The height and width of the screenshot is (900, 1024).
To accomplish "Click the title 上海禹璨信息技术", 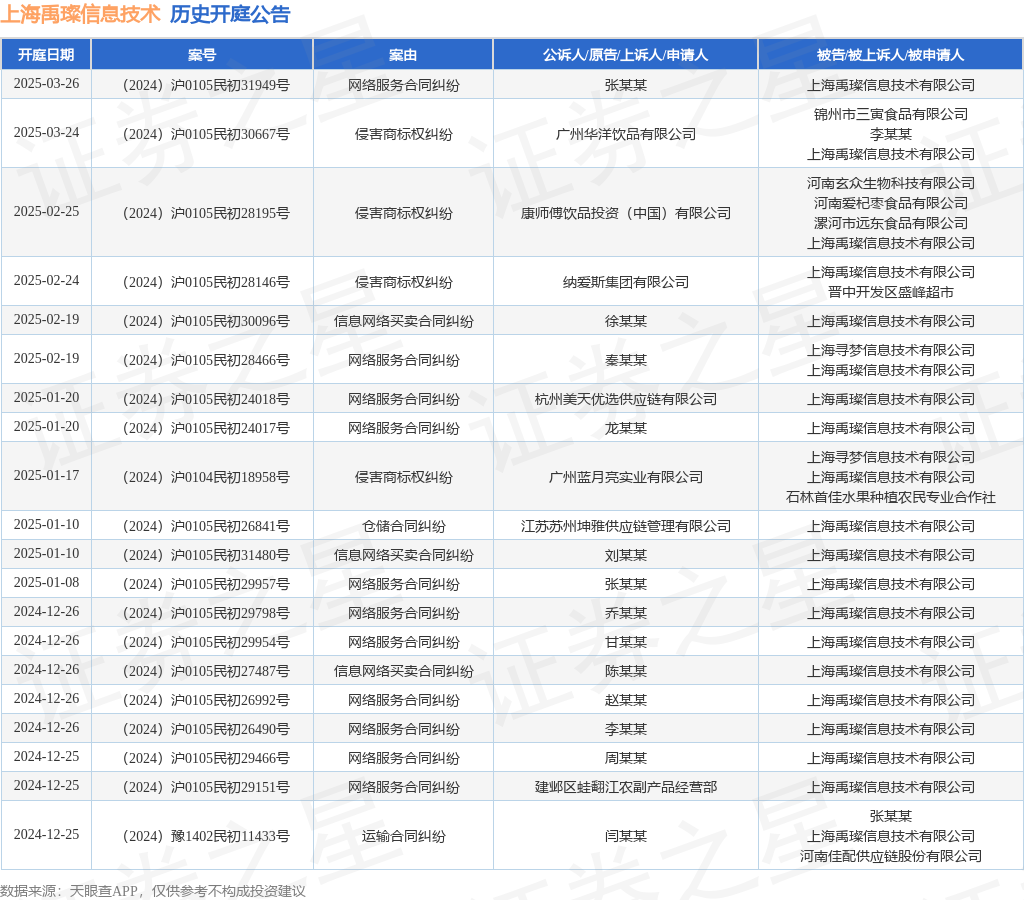I will pyautogui.click(x=80, y=14).
